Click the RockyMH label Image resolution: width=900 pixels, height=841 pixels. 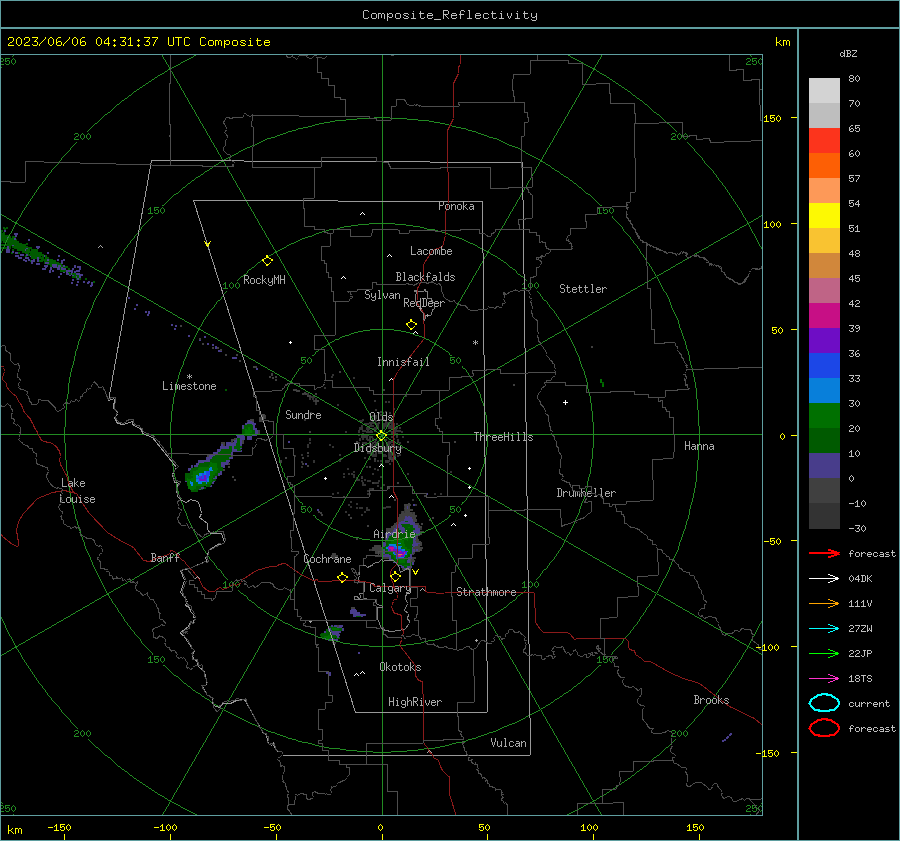point(264,280)
